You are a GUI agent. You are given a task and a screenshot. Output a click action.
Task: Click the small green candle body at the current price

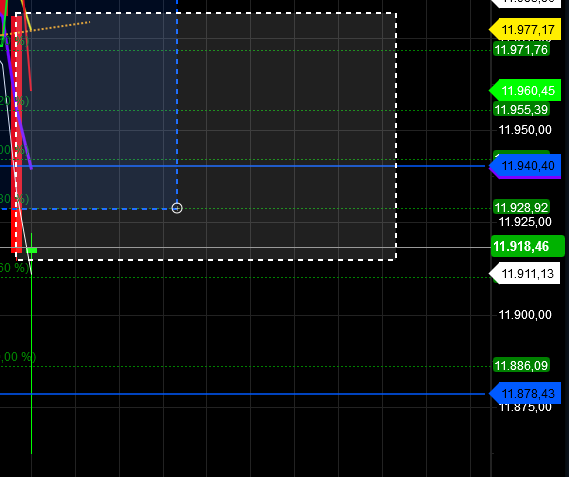pos(32,250)
